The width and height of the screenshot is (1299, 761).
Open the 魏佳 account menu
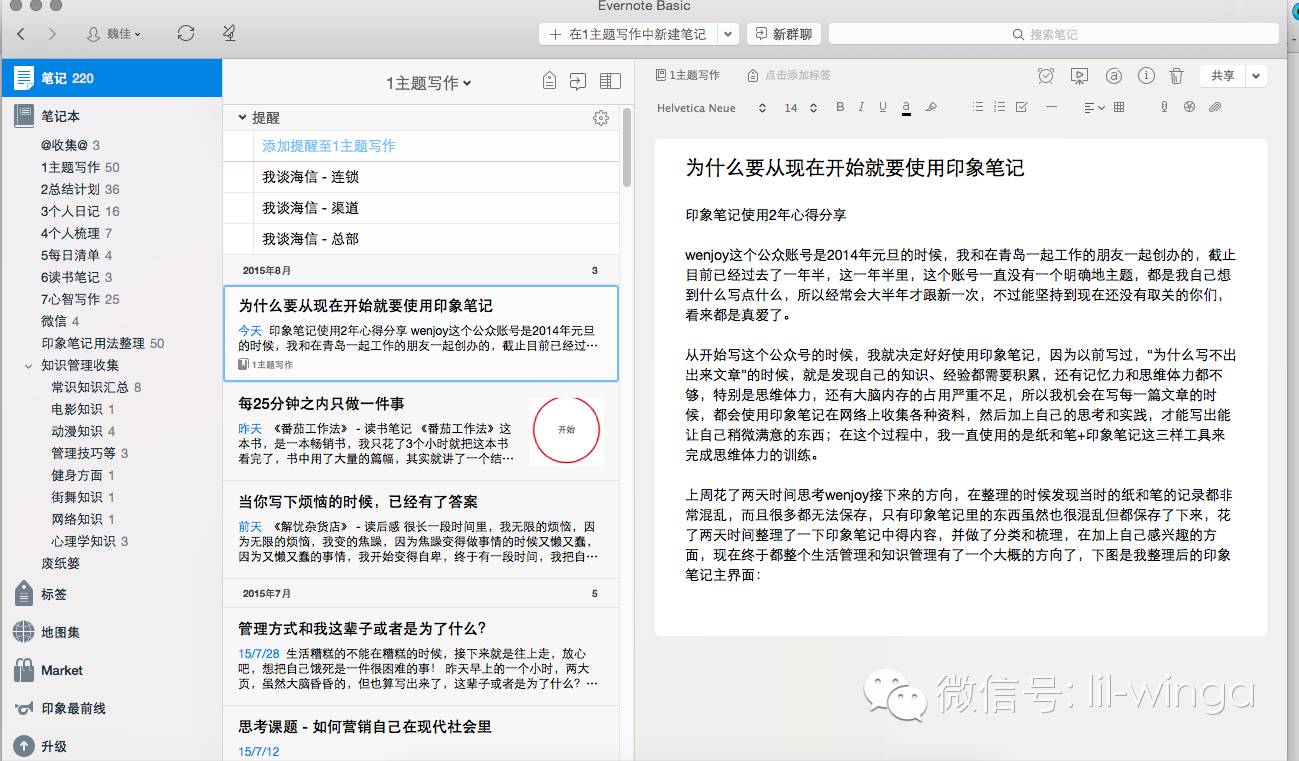tap(113, 34)
